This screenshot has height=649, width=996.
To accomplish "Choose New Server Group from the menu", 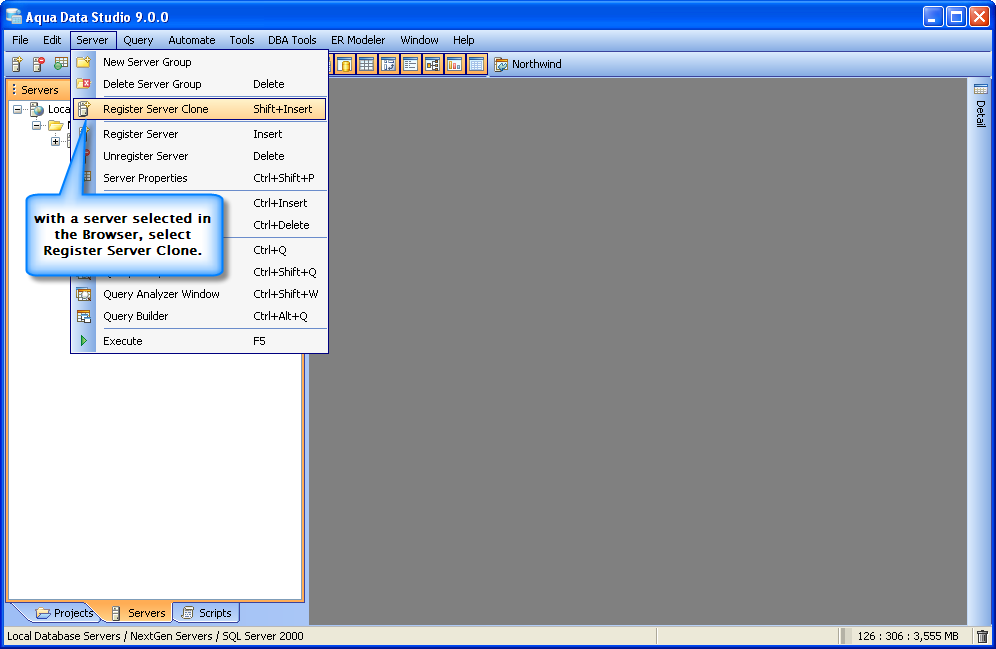I will (199, 62).
